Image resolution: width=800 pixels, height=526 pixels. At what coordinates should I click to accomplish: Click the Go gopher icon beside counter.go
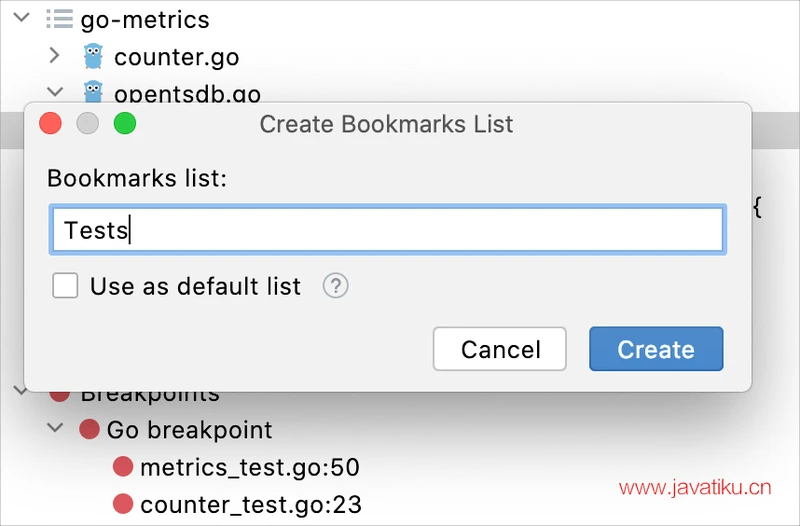94,56
